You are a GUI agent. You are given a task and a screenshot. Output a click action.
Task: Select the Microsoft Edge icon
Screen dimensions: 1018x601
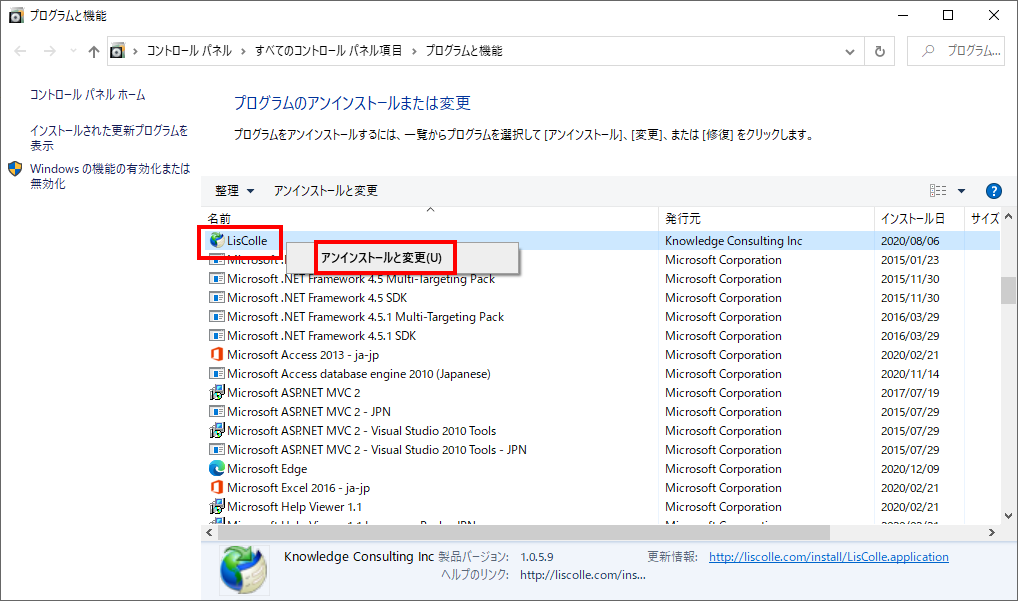216,468
